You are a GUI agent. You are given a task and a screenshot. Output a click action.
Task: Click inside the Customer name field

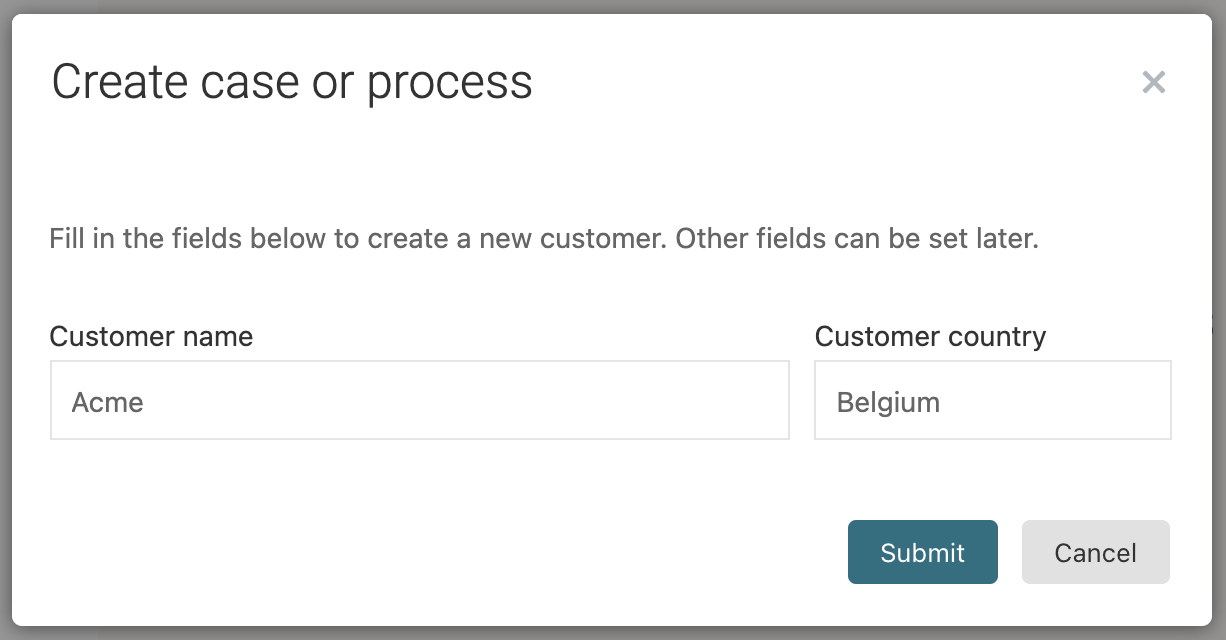(420, 399)
